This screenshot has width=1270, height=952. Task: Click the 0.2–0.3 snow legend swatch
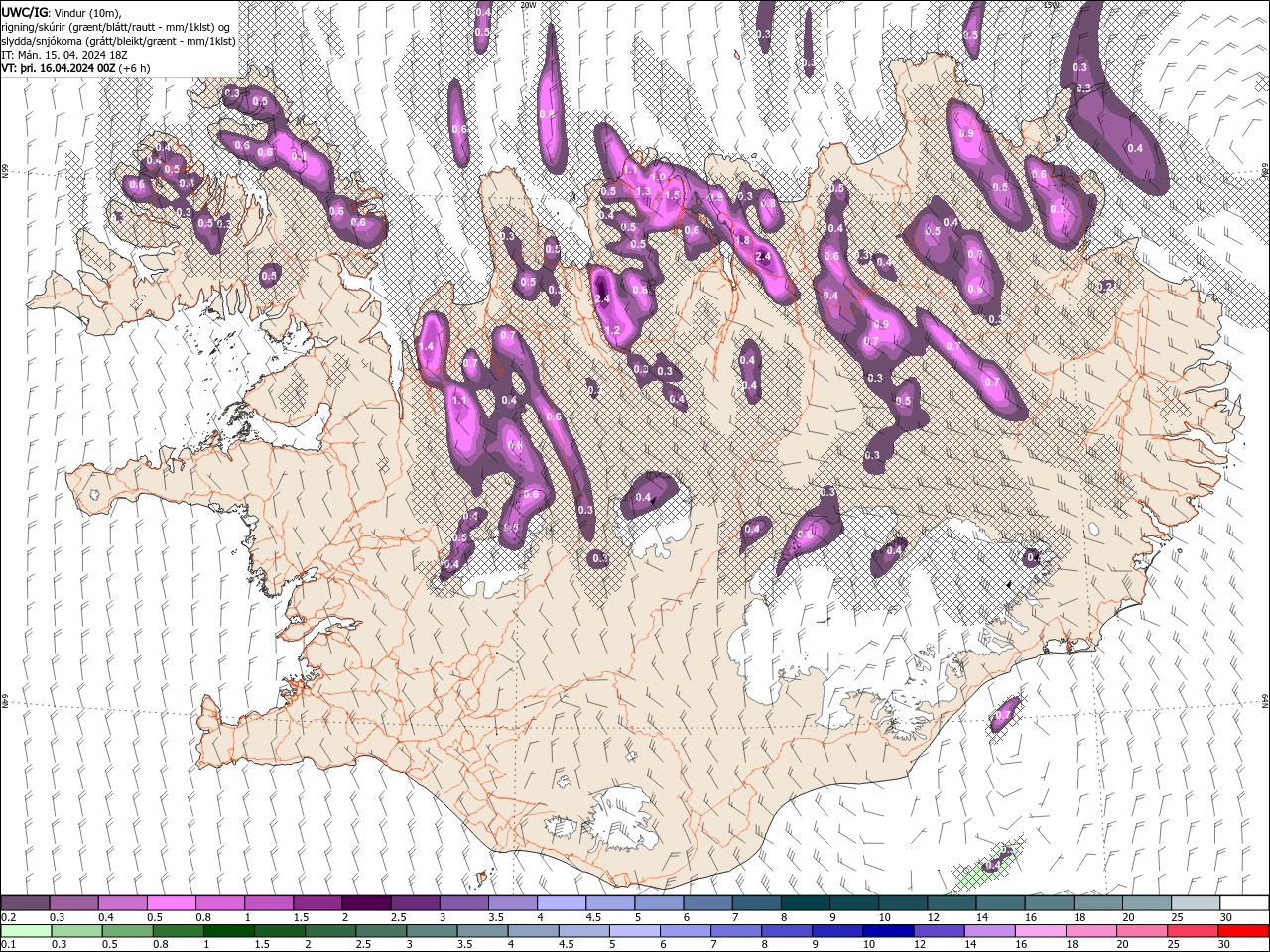[x=25, y=902]
